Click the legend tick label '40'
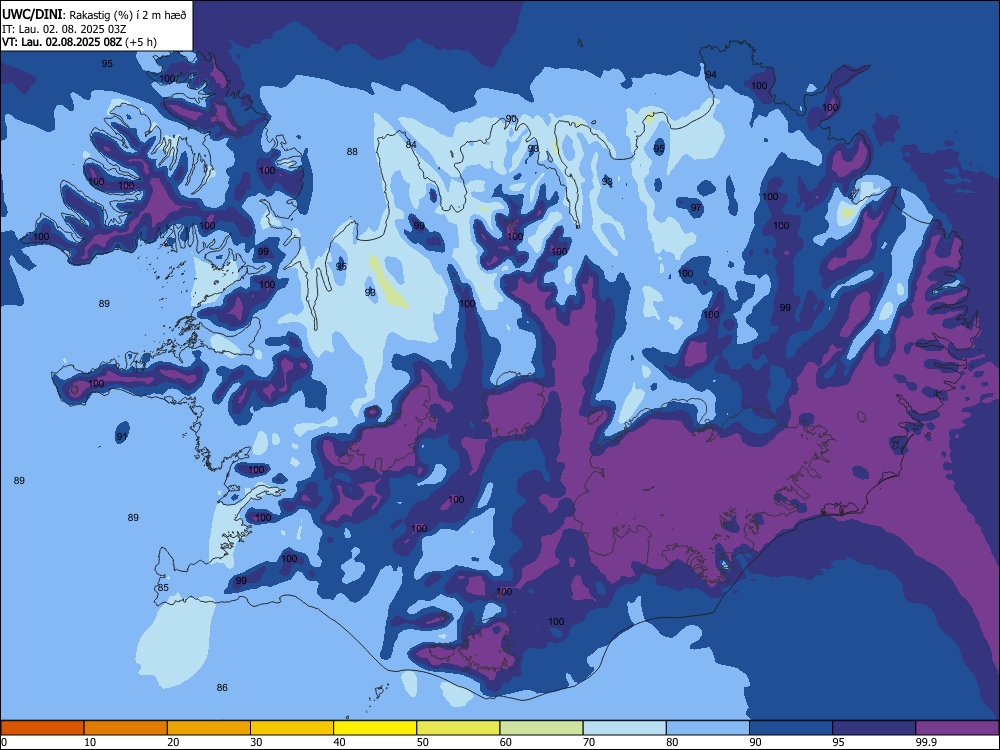Viewport: 1000px width, 750px height. 340,742
